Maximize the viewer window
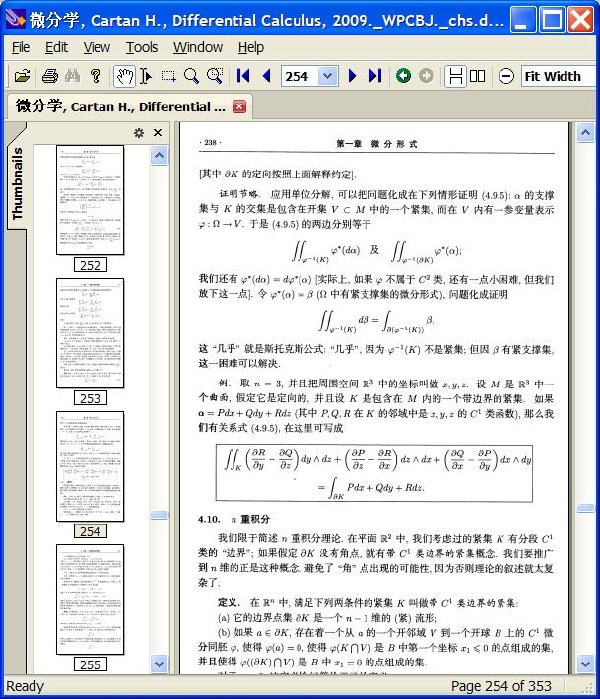Image resolution: width=600 pixels, height=699 pixels. click(552, 20)
